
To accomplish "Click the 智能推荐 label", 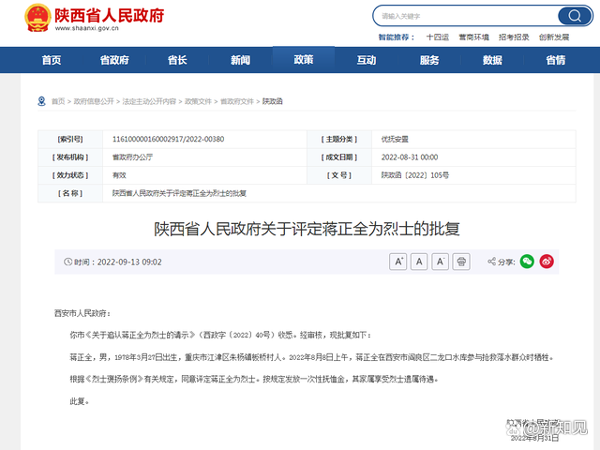I will coord(396,37).
